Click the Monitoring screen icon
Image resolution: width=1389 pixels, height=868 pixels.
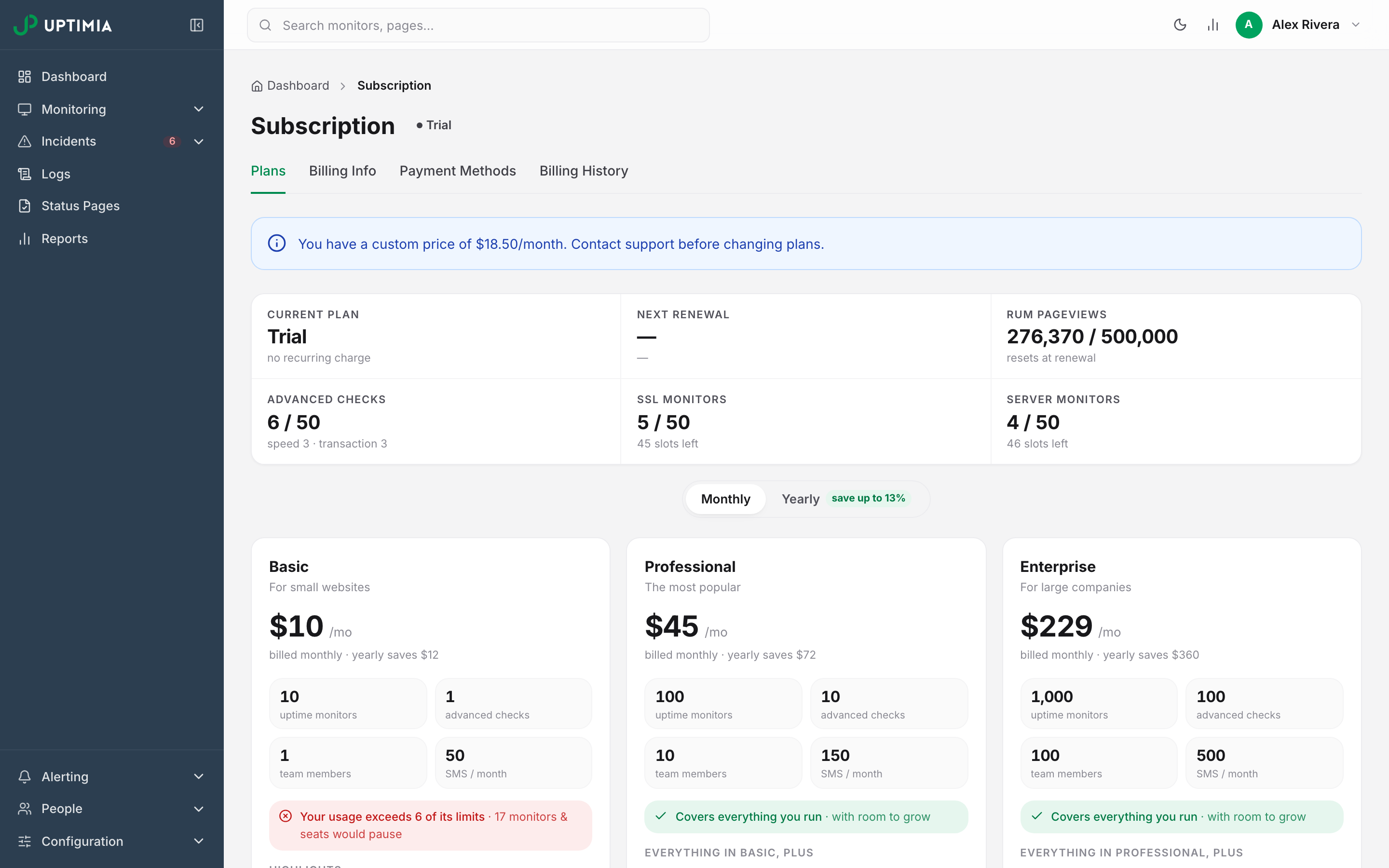point(25,109)
